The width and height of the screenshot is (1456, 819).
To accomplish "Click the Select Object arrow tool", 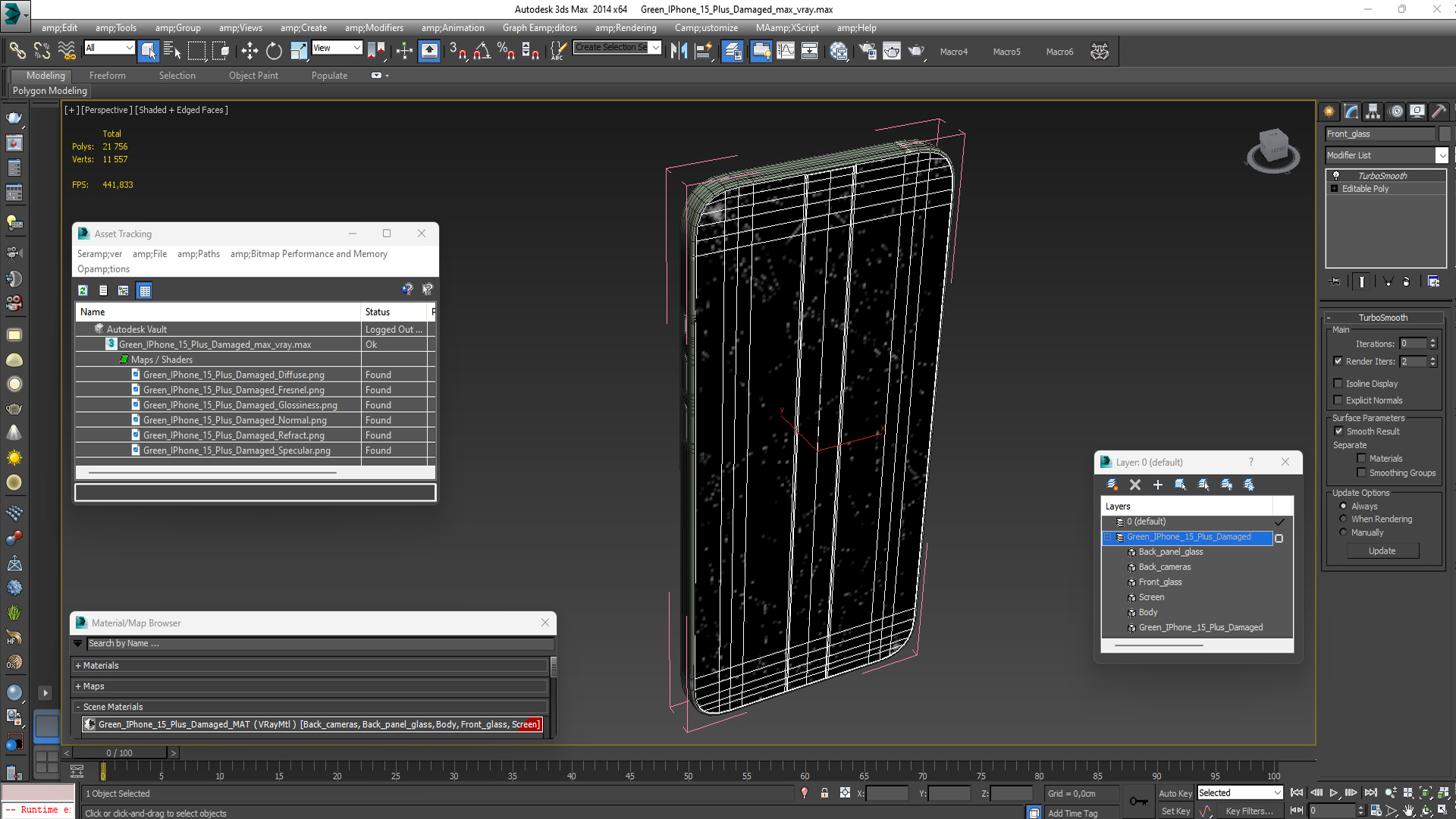I will (149, 51).
